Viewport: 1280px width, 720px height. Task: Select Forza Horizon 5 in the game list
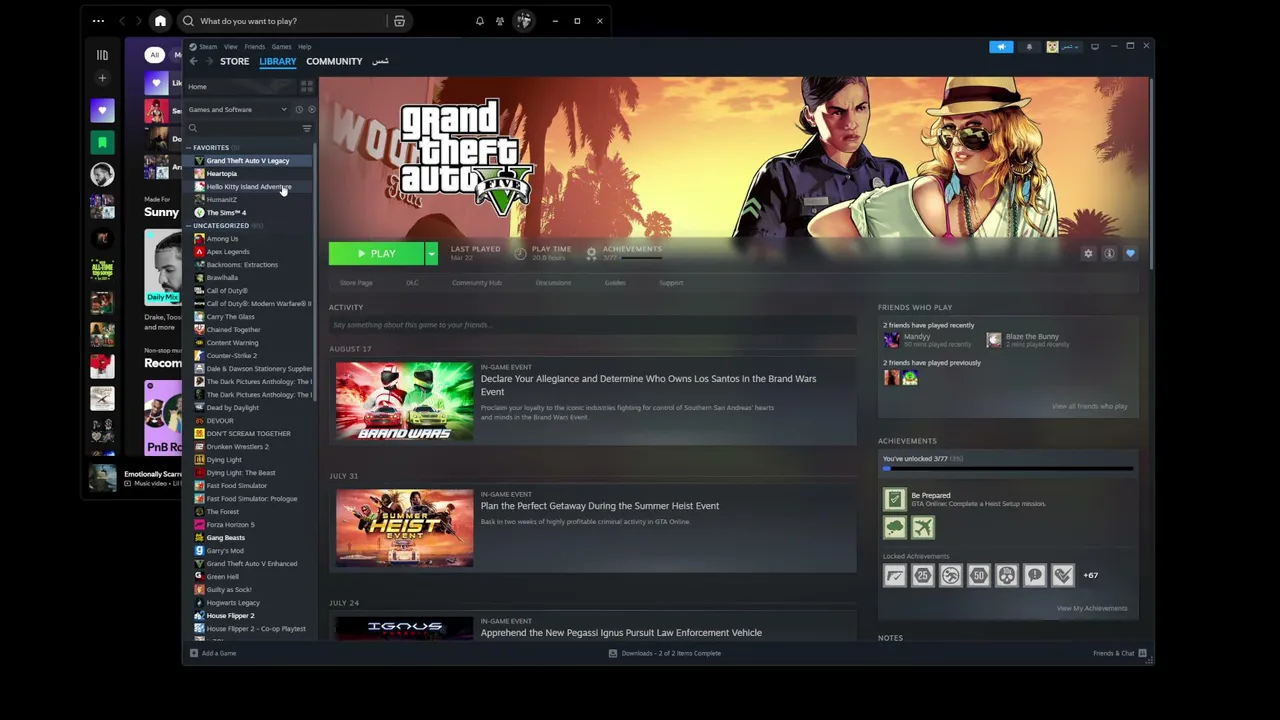[x=230, y=525]
